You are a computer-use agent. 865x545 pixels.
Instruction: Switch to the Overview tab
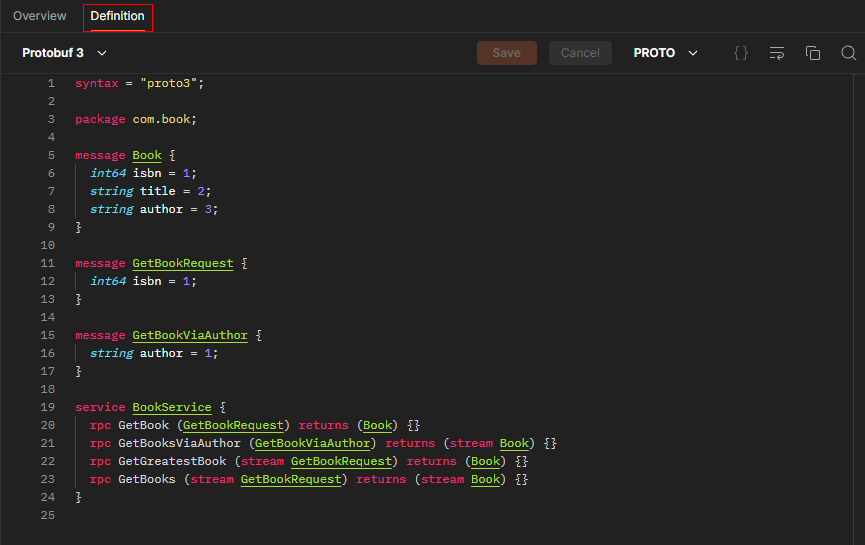tap(40, 16)
